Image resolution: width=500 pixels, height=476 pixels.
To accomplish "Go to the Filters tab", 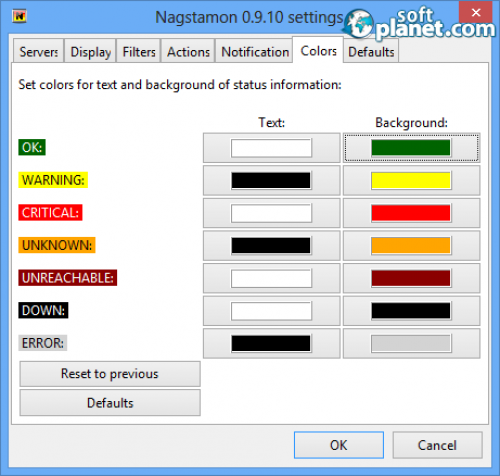I will pyautogui.click(x=139, y=51).
